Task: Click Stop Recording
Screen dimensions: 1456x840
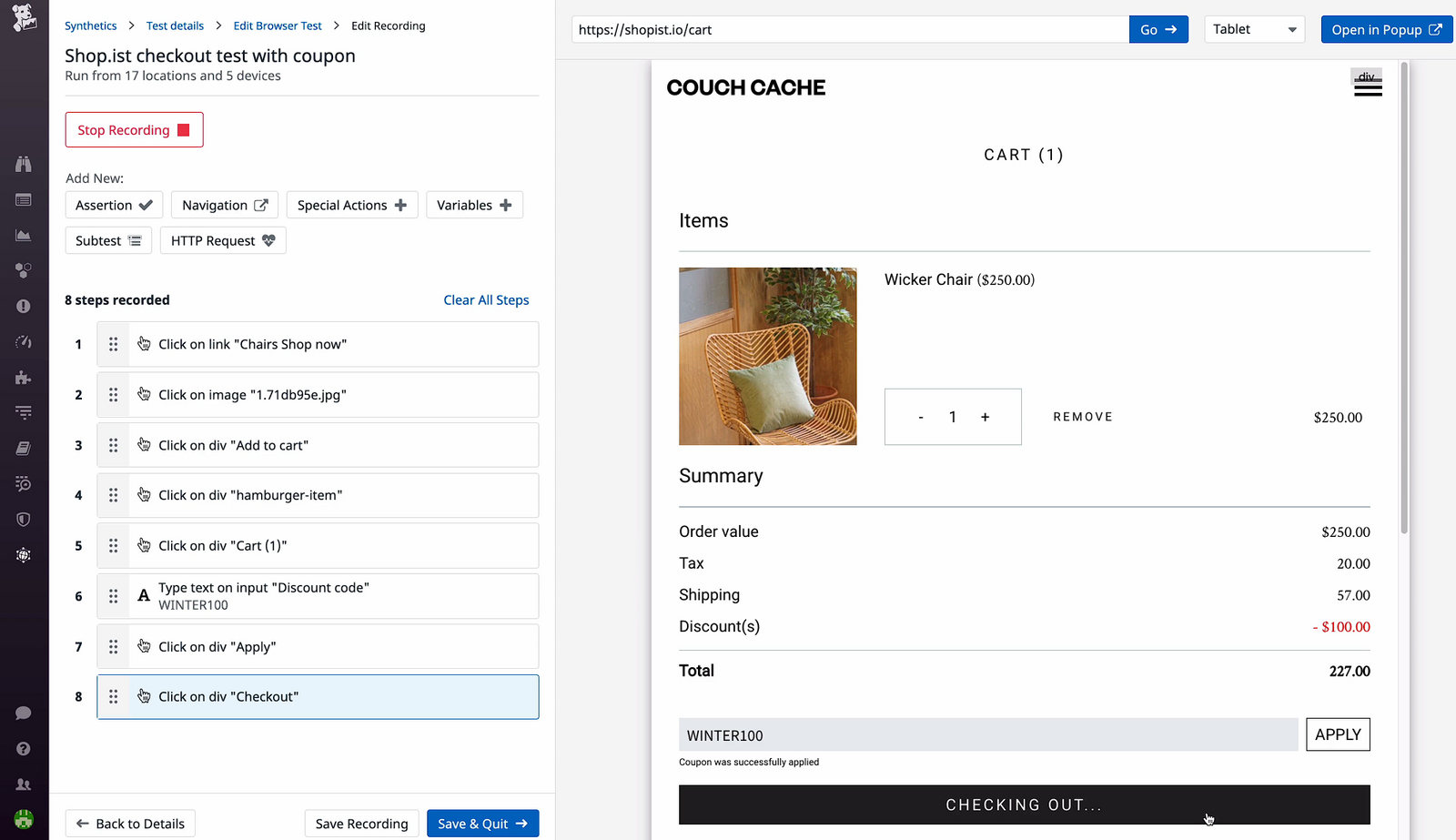Action: click(134, 129)
